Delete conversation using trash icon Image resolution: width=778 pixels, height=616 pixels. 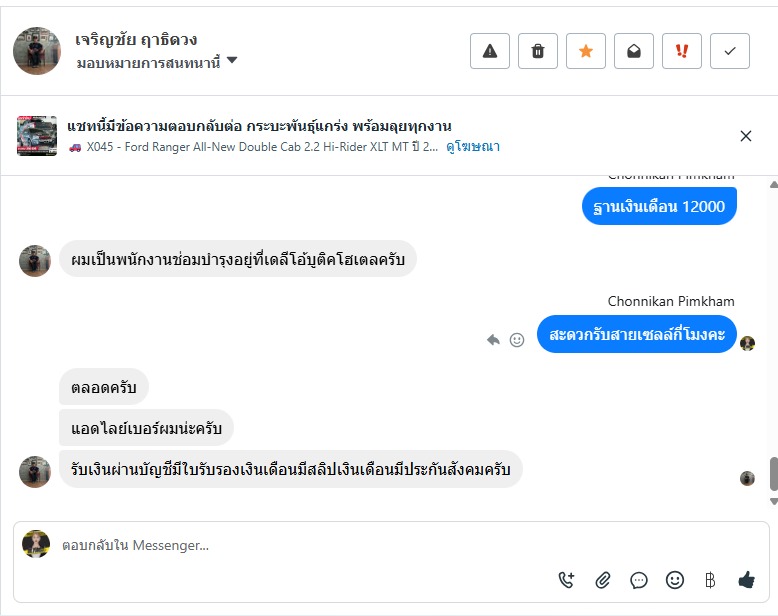[x=538, y=51]
